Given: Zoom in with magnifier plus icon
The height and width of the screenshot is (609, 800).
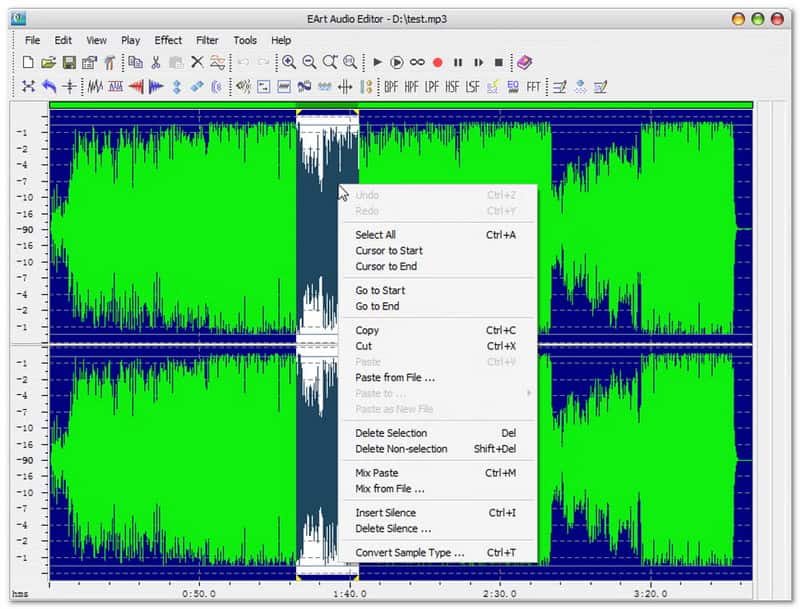Looking at the screenshot, I should [289, 62].
